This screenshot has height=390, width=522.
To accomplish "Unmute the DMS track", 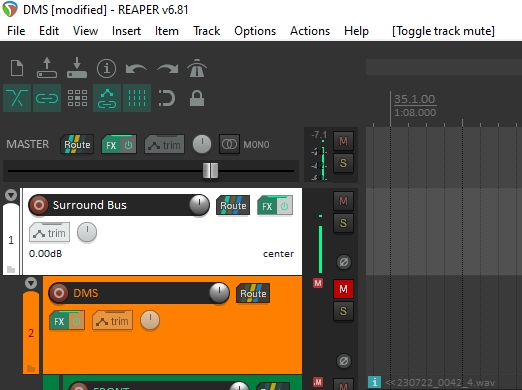I will [343, 289].
